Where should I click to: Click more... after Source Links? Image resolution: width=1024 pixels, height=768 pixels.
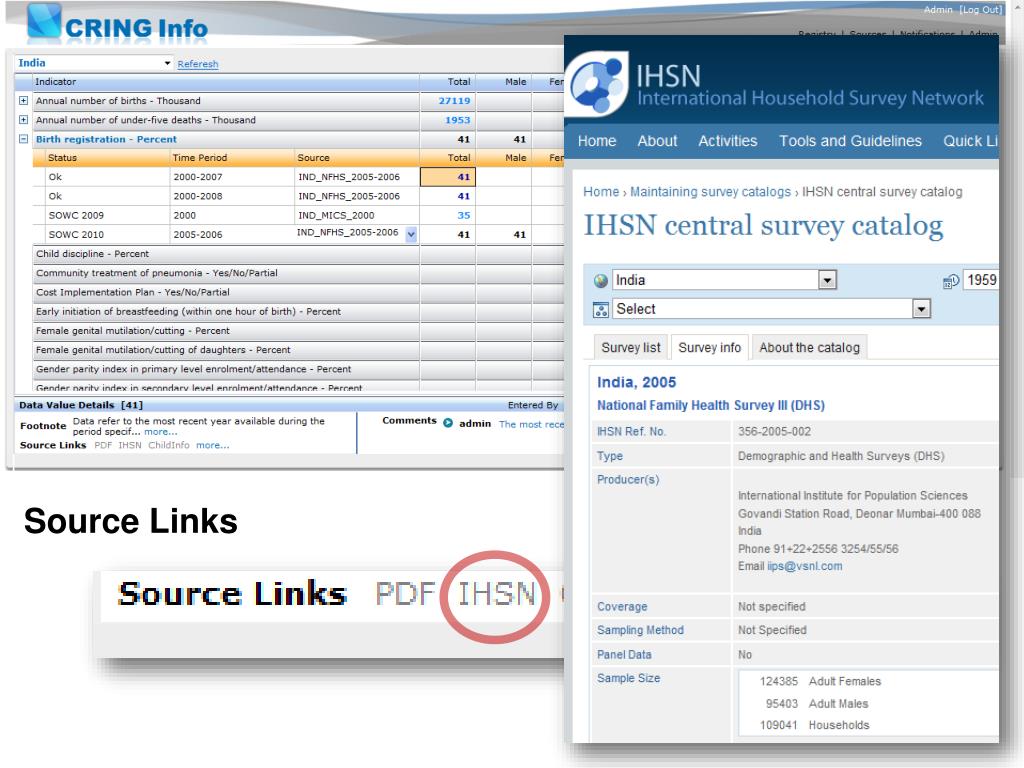pyautogui.click(x=213, y=445)
